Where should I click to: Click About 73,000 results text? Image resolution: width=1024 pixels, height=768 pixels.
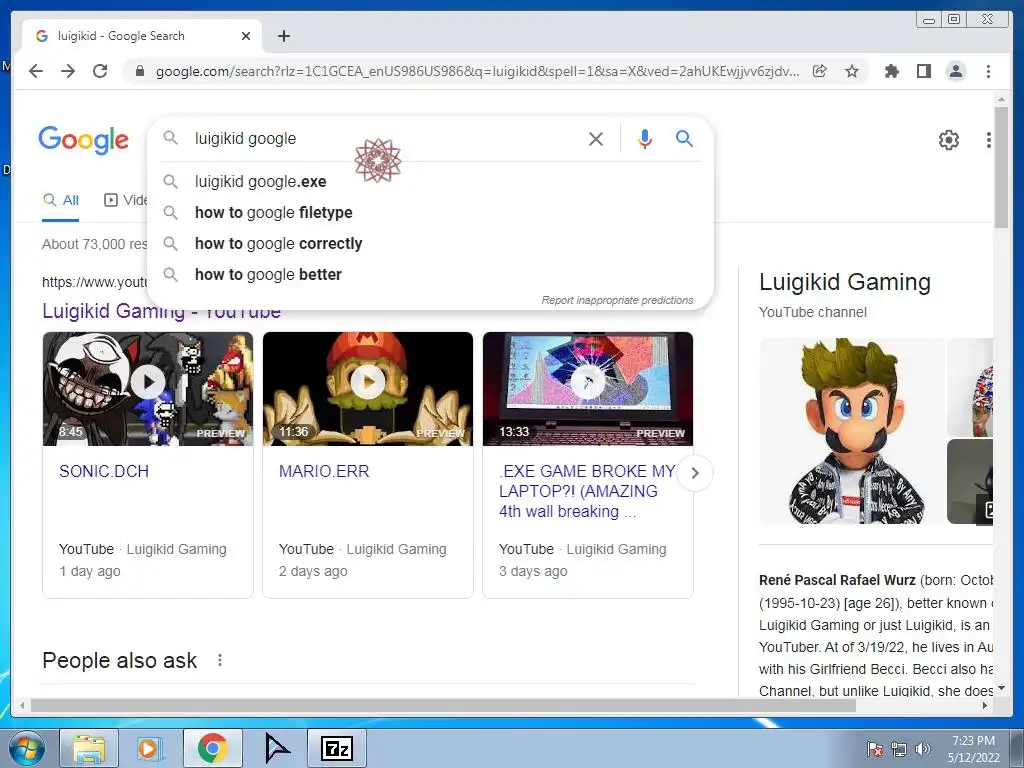click(x=95, y=244)
